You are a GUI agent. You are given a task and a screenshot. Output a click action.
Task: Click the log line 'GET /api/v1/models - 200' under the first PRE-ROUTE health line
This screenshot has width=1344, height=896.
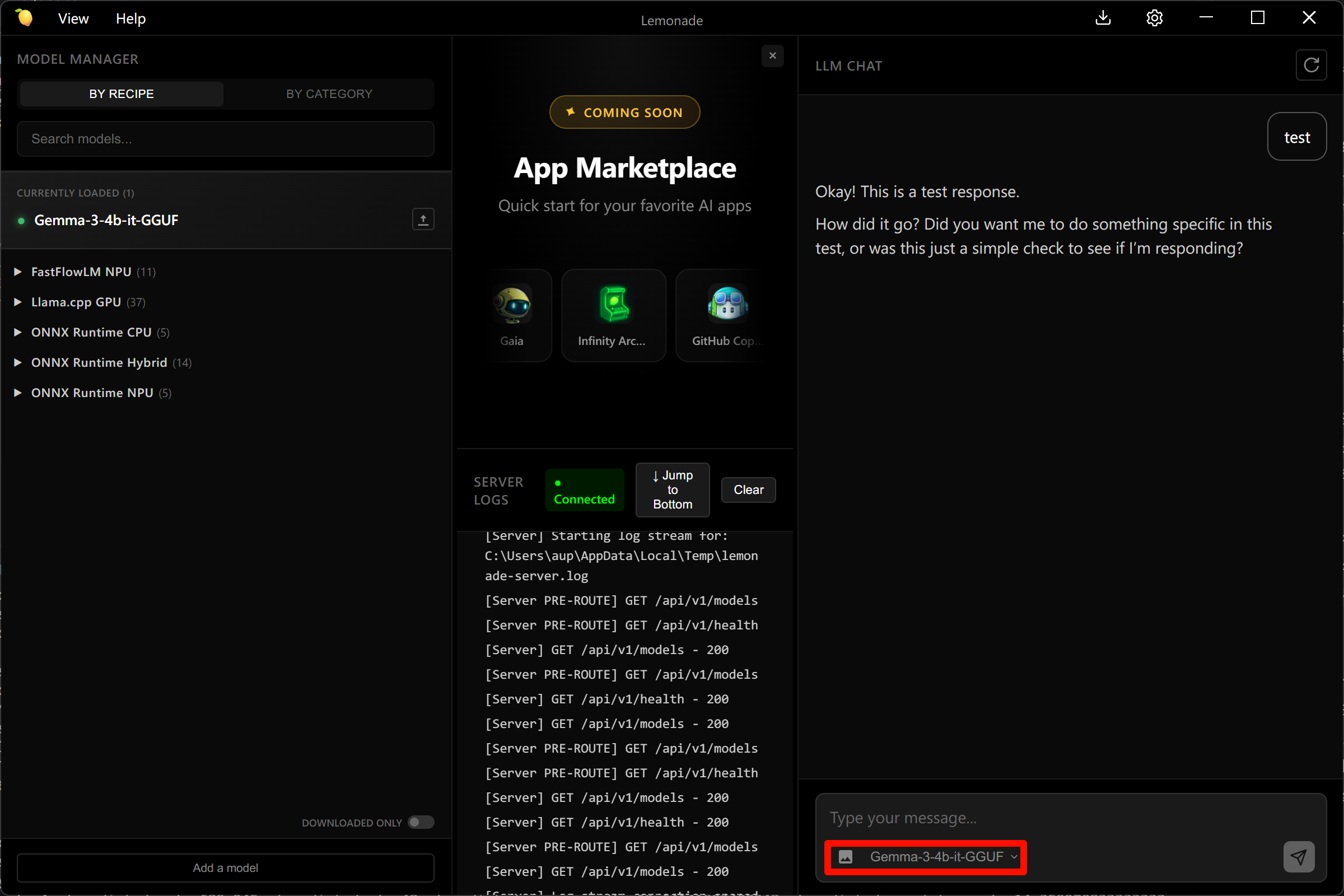click(606, 650)
